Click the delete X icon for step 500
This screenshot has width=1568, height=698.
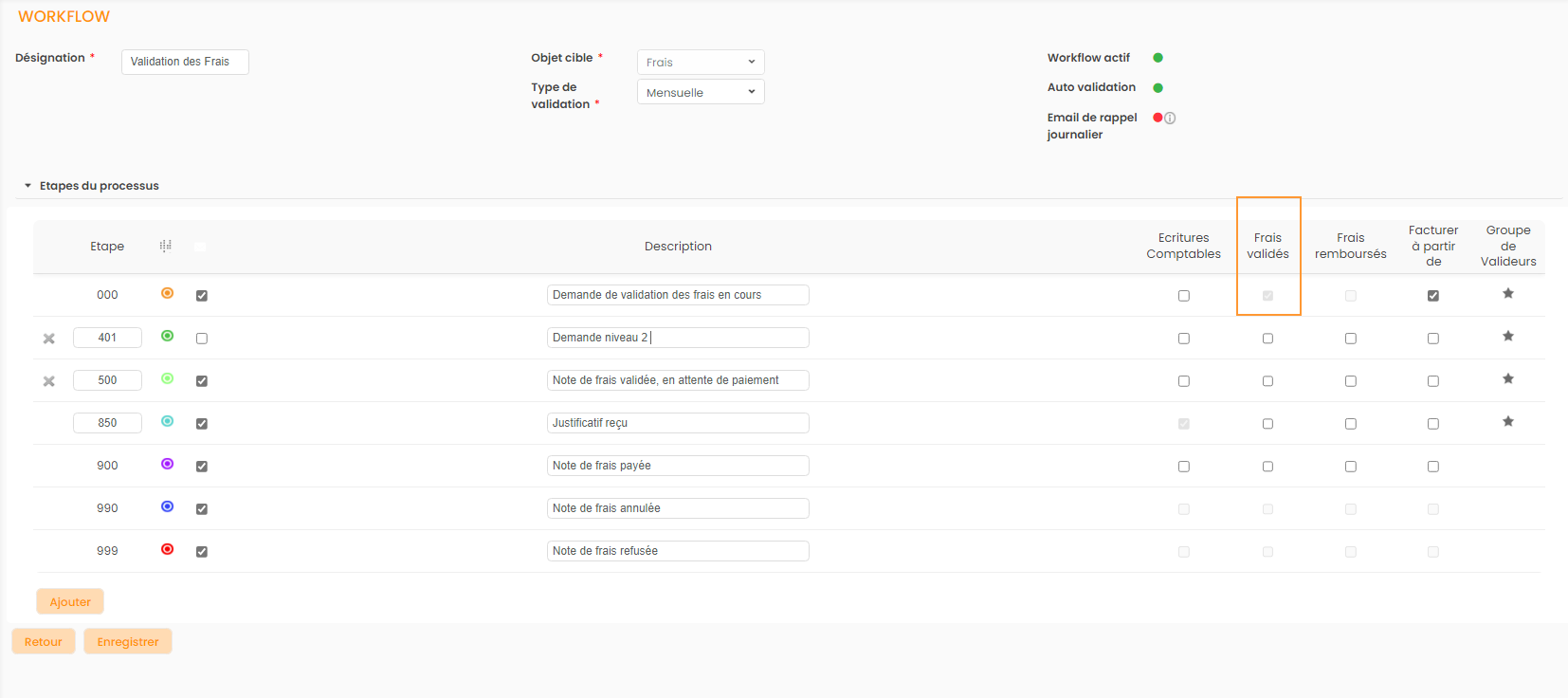[49, 381]
